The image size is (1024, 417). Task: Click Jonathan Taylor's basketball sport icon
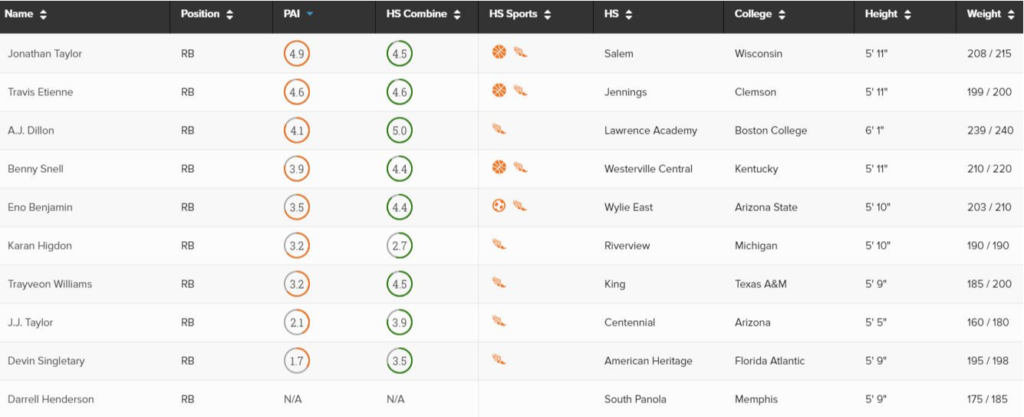point(499,52)
